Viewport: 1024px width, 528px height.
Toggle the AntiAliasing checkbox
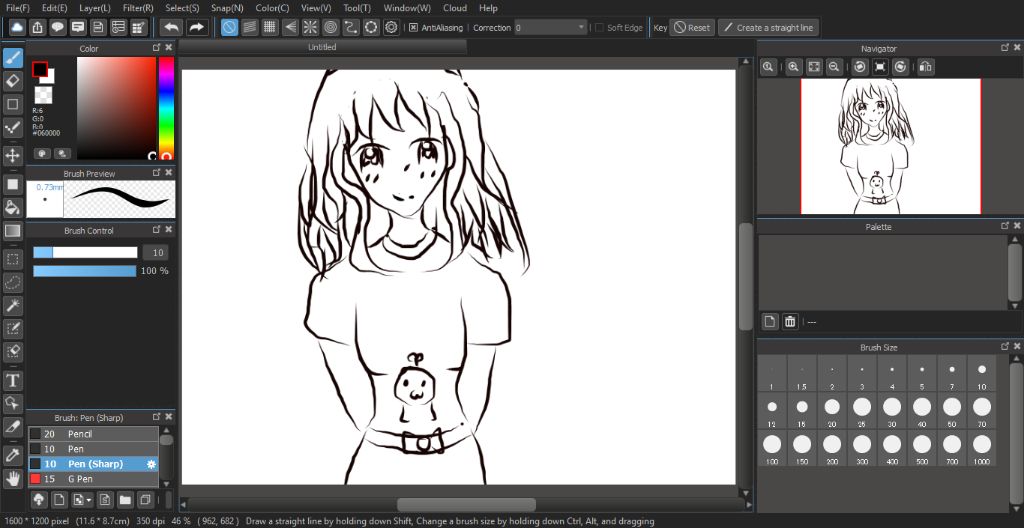tap(413, 27)
